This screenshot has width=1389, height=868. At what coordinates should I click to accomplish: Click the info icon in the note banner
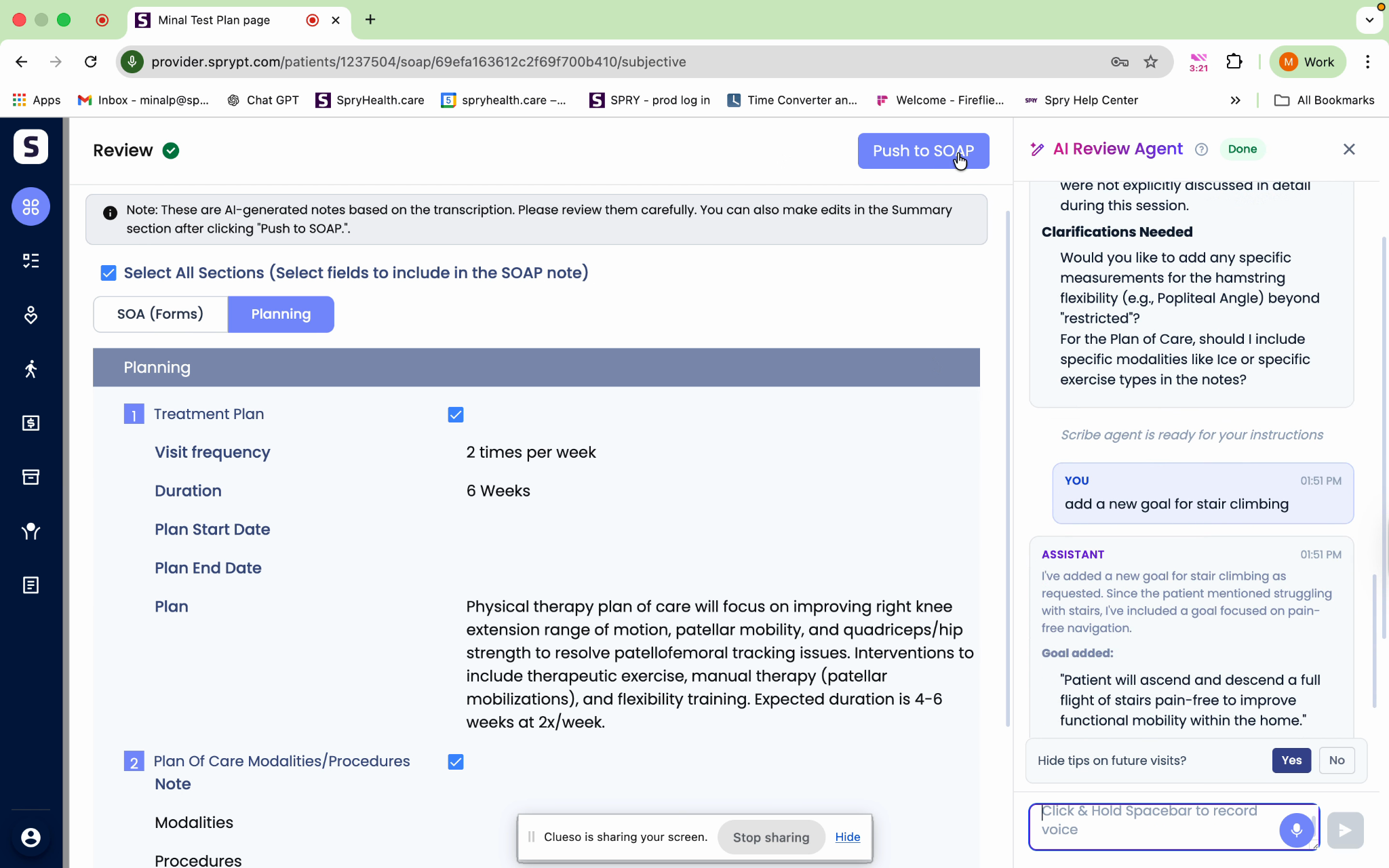click(110, 213)
